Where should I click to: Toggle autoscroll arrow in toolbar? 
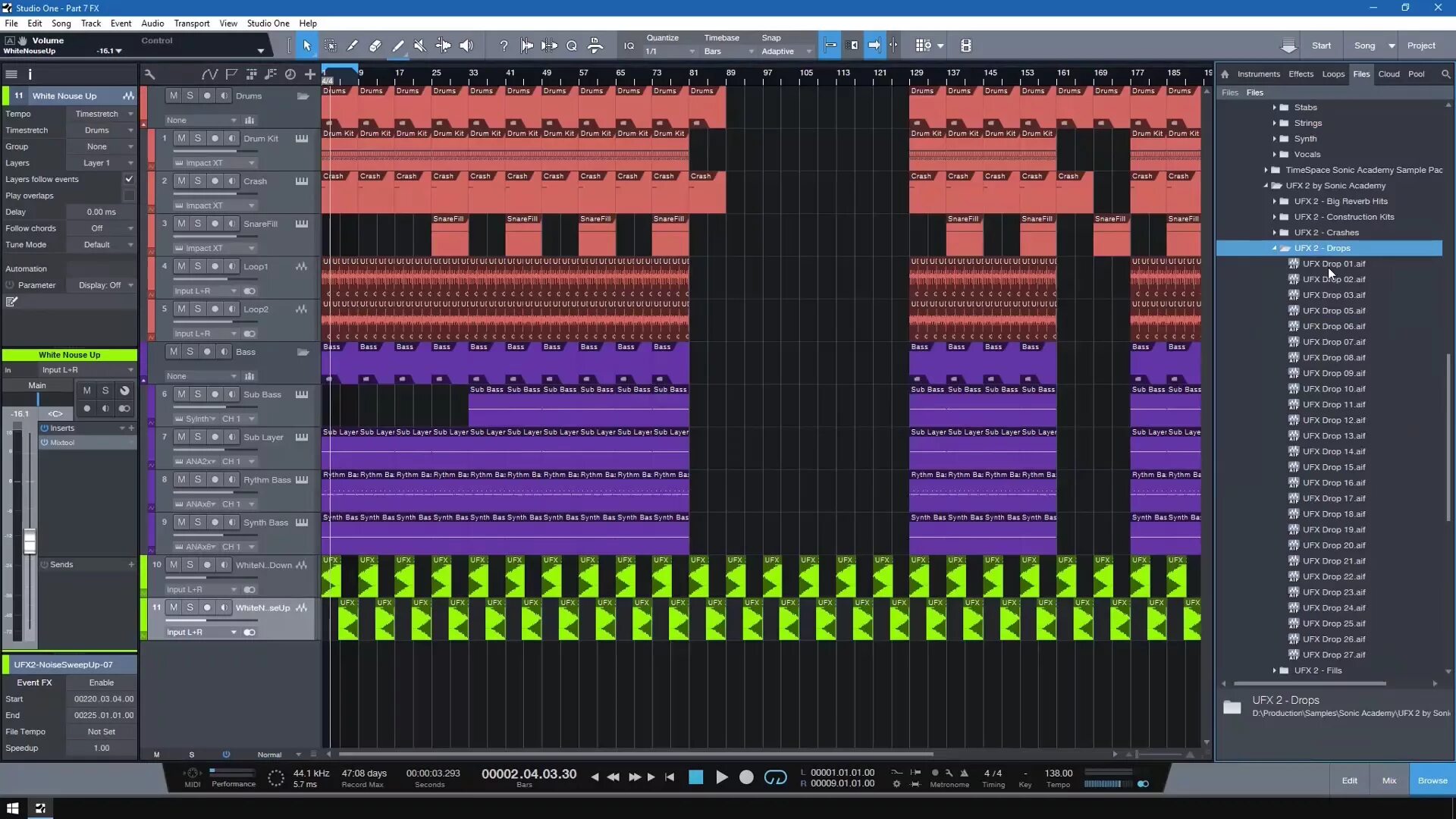point(874,45)
